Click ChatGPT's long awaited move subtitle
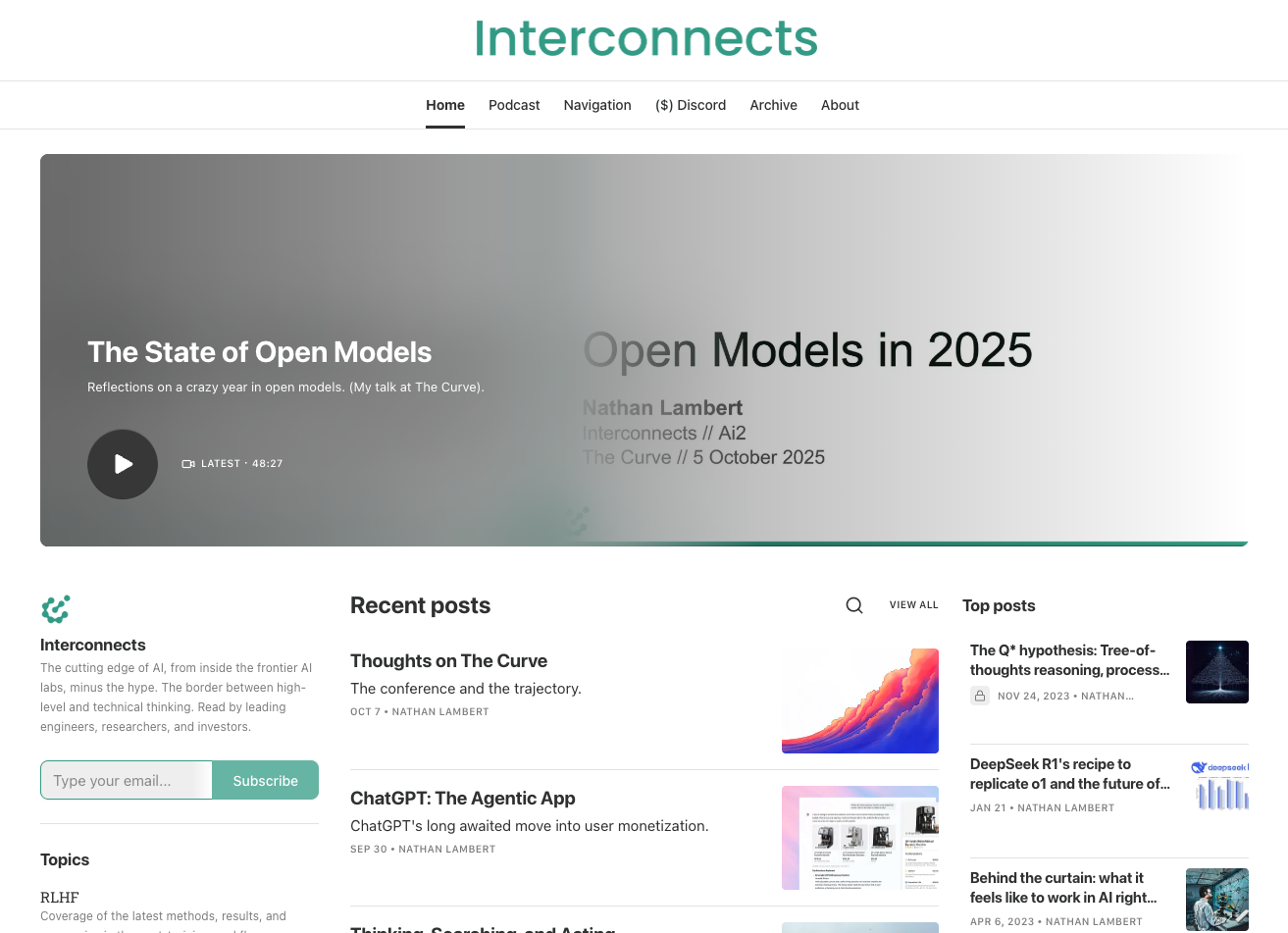 [x=530, y=826]
